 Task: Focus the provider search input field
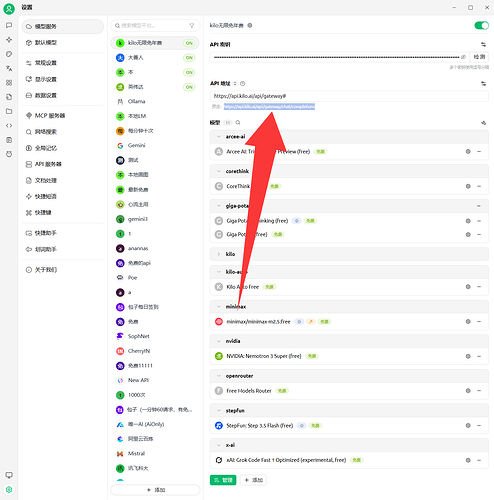[154, 25]
